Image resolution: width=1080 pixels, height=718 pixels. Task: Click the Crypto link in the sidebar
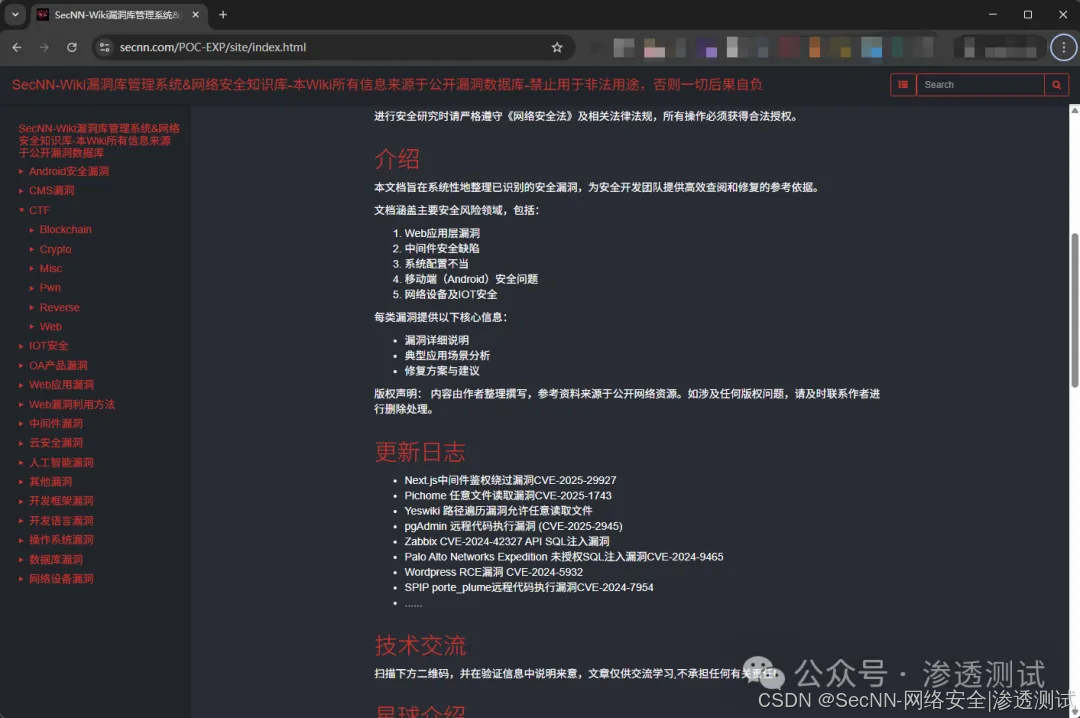(x=55, y=249)
